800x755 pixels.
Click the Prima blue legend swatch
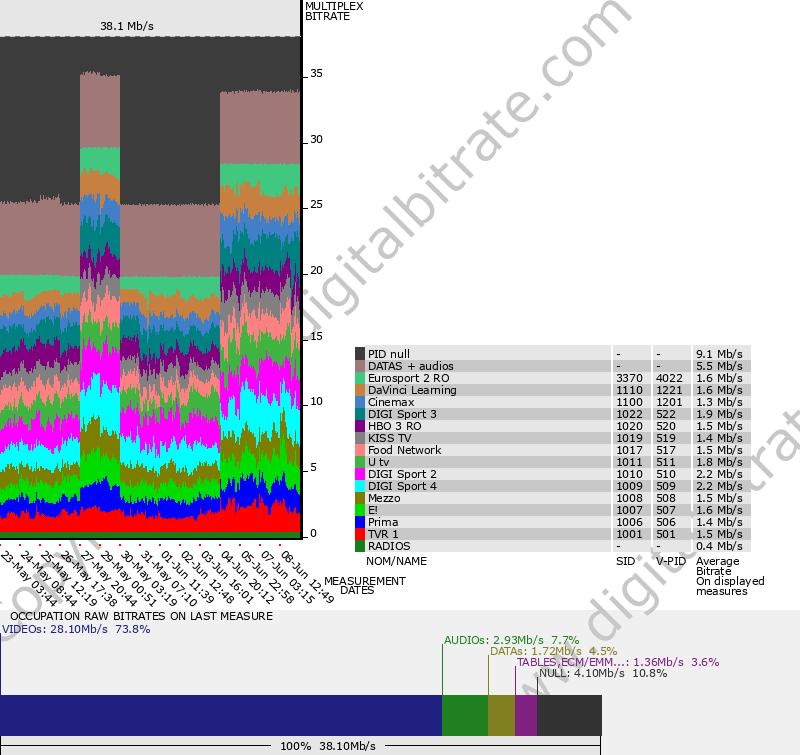click(x=360, y=522)
